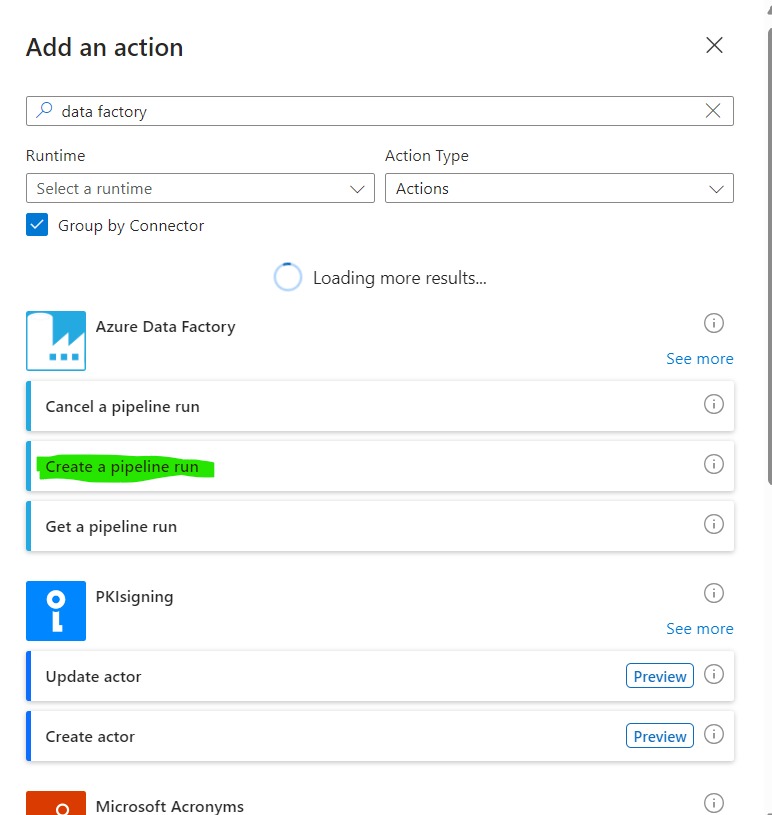Open info for Azure Data Factory connector

[714, 323]
